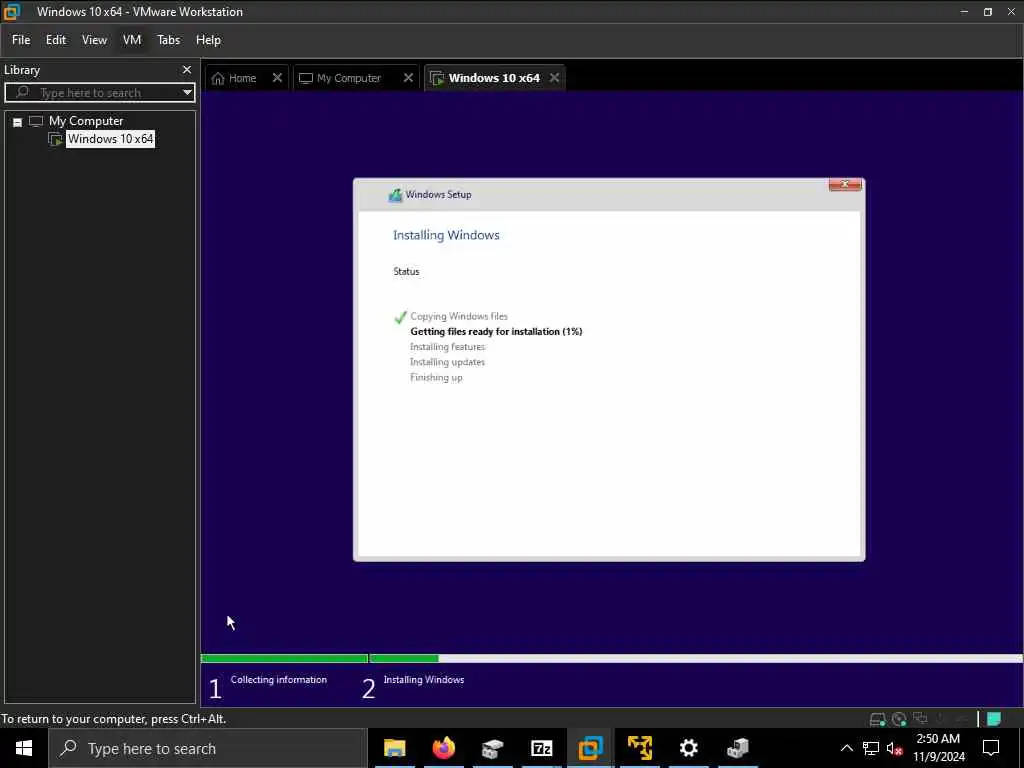
Task: Click 'Getting files ready for installation (1%)' text
Action: [x=496, y=332]
